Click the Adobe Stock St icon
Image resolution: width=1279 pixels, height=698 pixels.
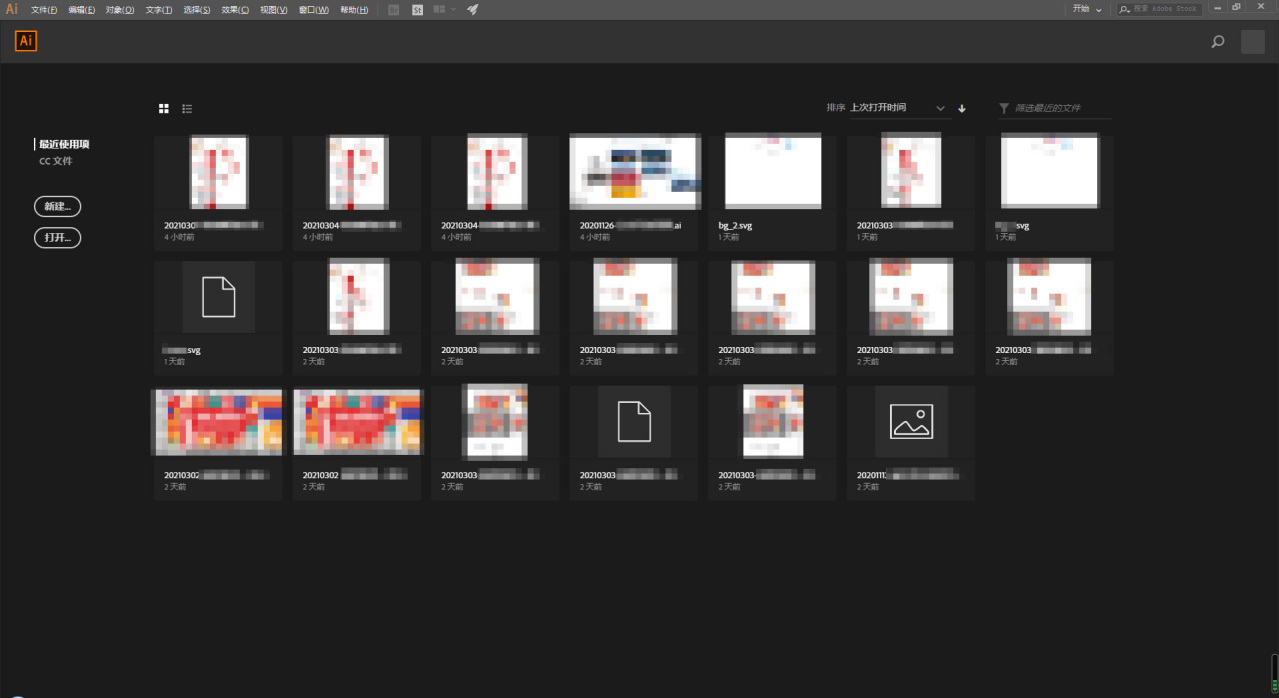click(417, 9)
